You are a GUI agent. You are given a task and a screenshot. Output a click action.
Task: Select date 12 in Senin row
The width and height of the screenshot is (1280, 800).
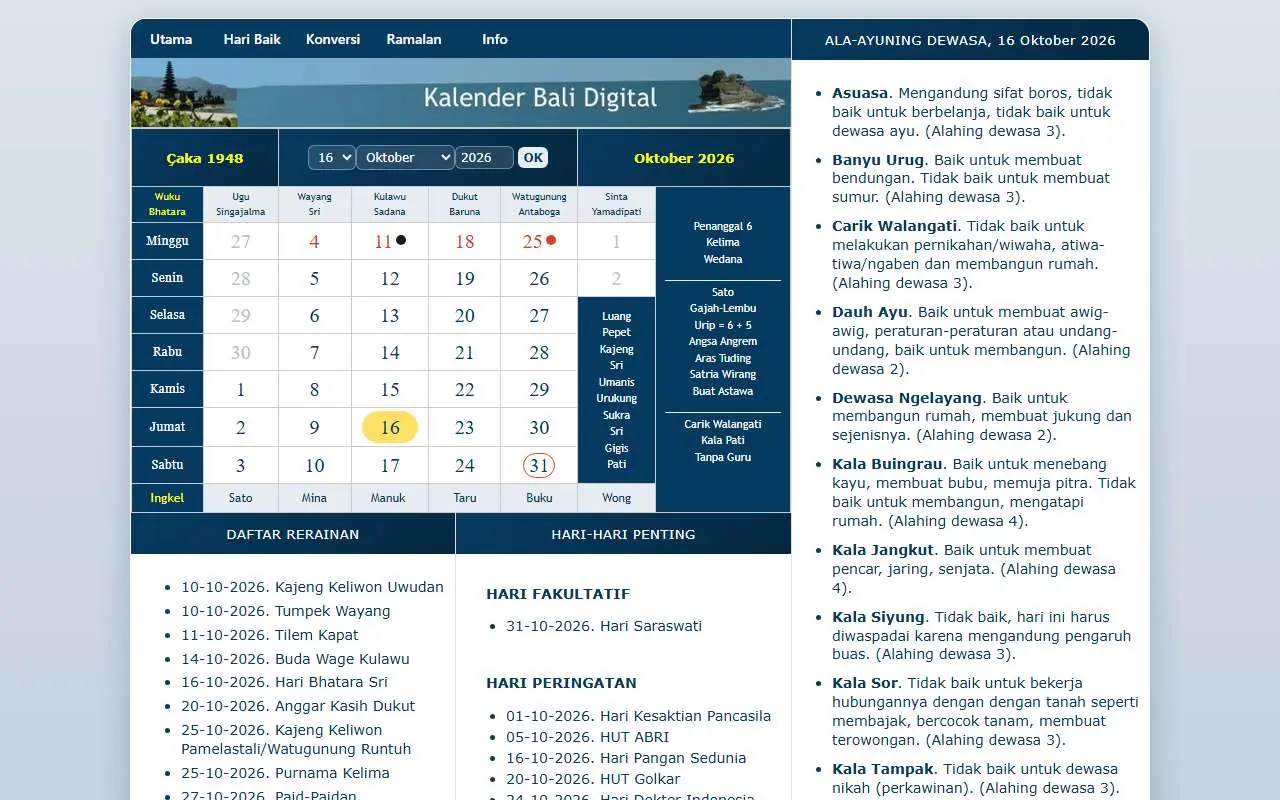(x=390, y=278)
